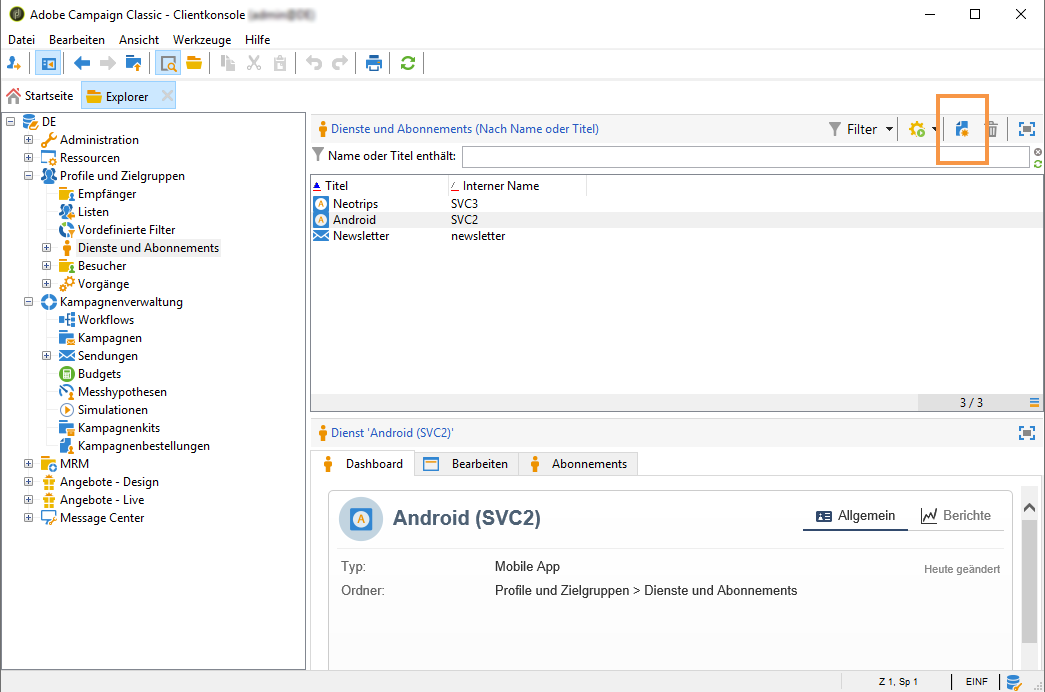
Task: Switch to the Startseite tab
Action: pos(41,96)
